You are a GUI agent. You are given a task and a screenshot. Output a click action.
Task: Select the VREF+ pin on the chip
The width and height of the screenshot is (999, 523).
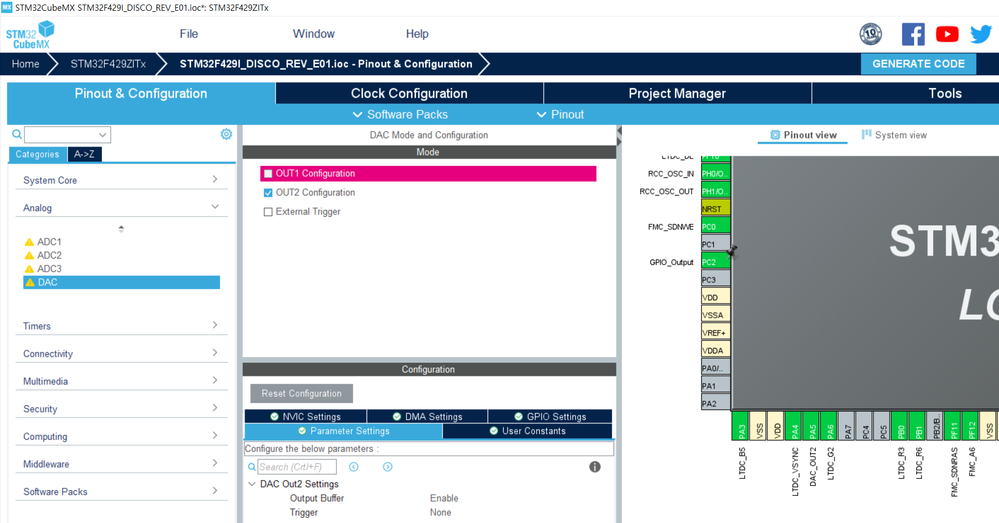pyautogui.click(x=715, y=333)
